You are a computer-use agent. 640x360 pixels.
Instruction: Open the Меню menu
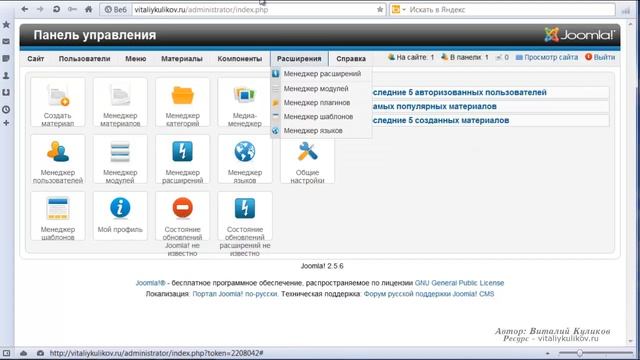136,59
